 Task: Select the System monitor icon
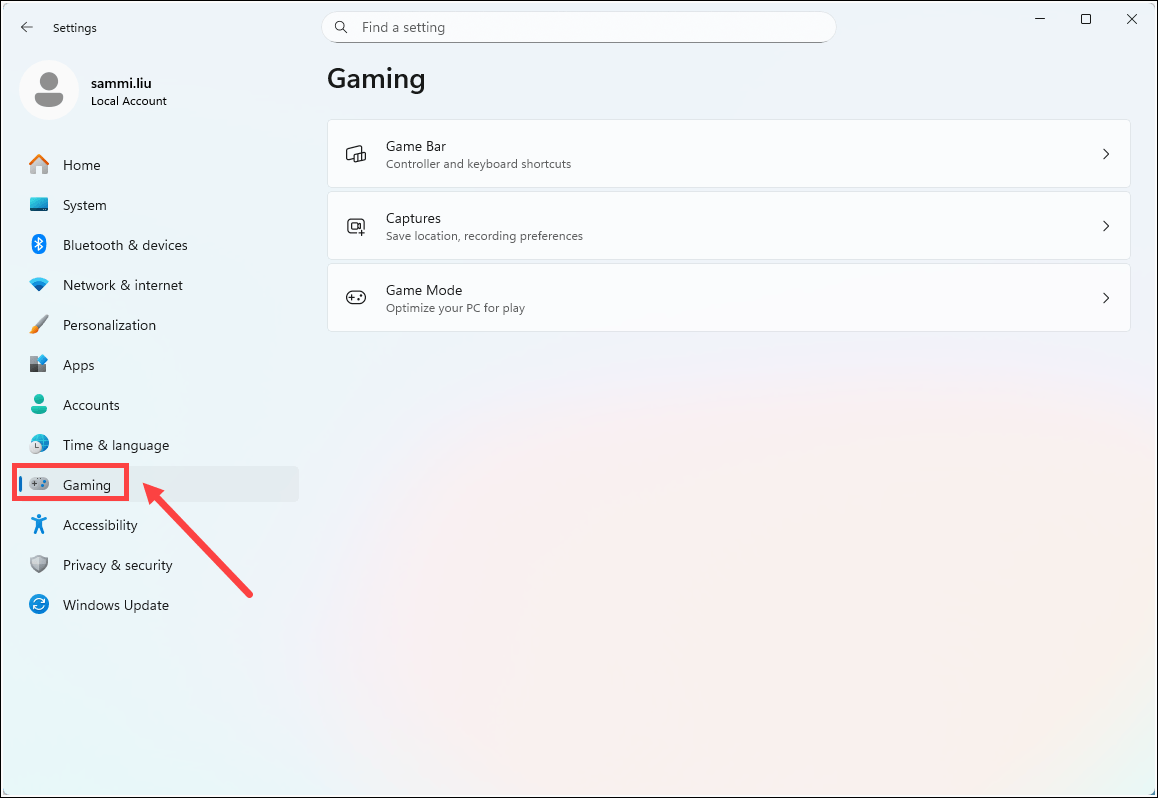[x=39, y=205]
